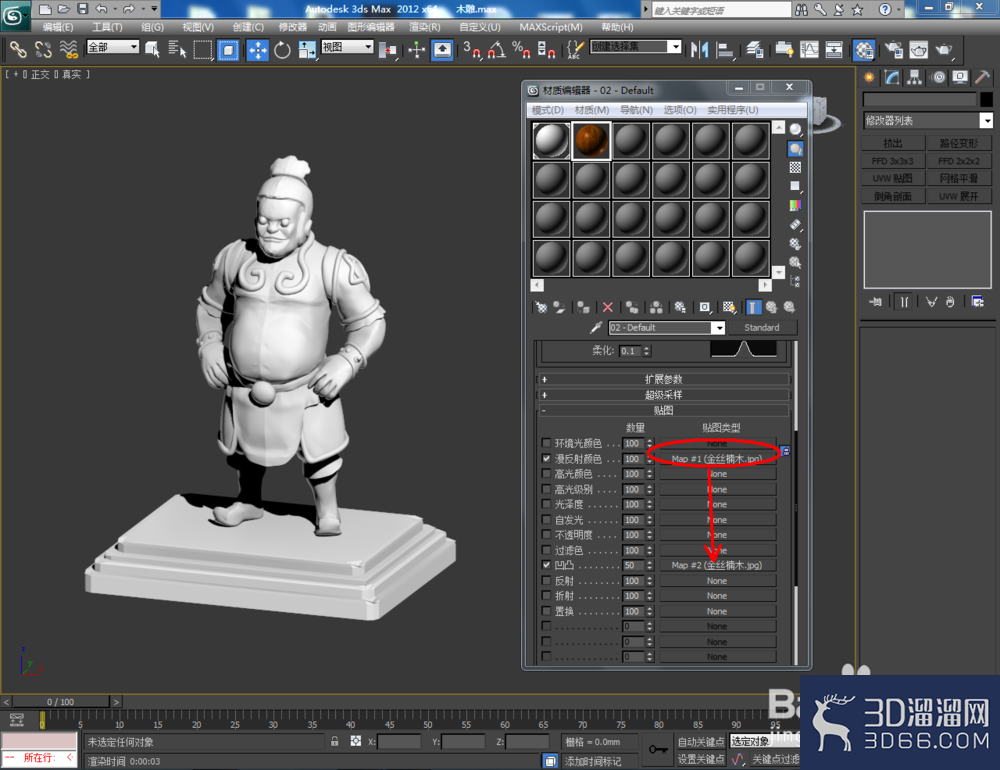The height and width of the screenshot is (770, 1000).
Task: Open the Map #2 bump map button
Action: pyautogui.click(x=717, y=565)
